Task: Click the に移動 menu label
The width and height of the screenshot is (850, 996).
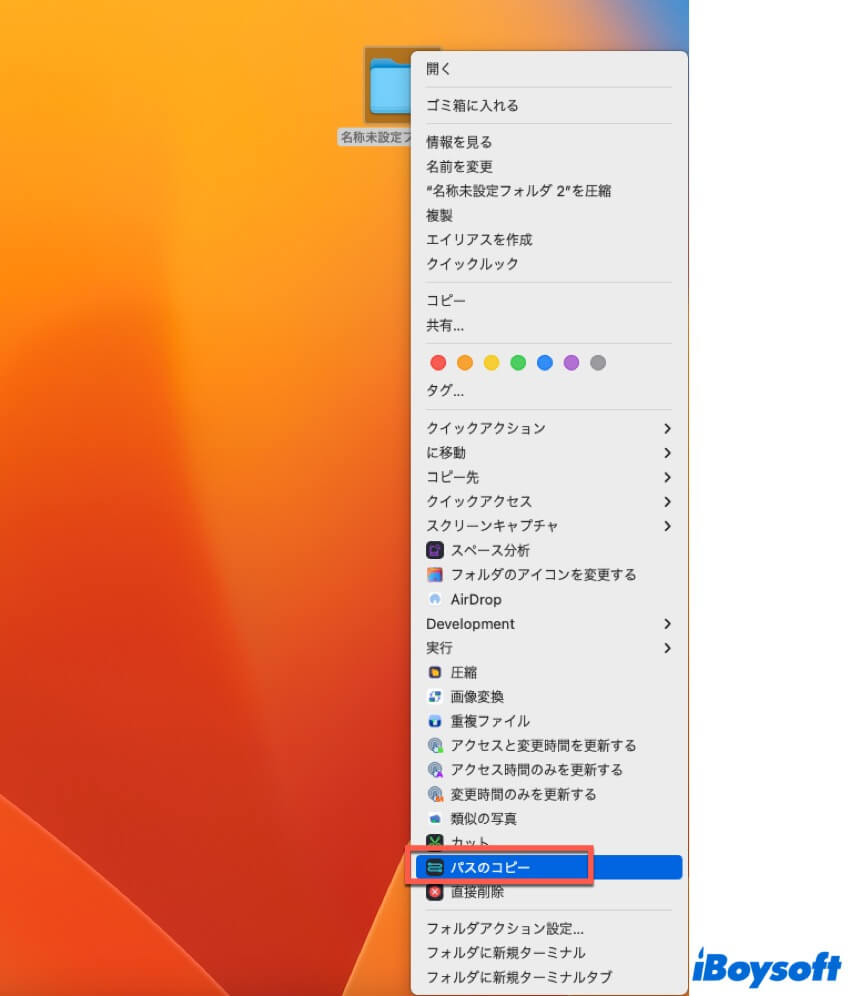Action: point(445,453)
